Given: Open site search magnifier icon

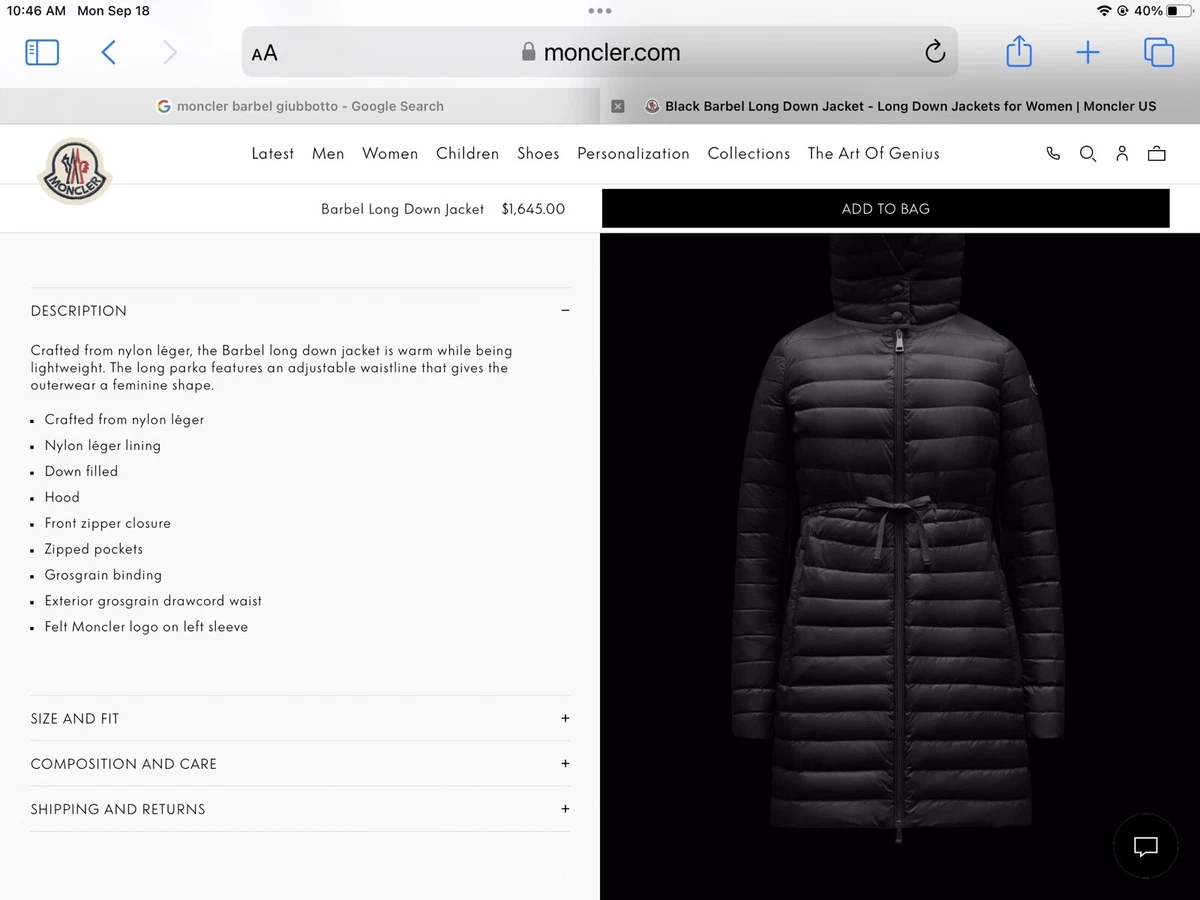Looking at the screenshot, I should point(1088,154).
